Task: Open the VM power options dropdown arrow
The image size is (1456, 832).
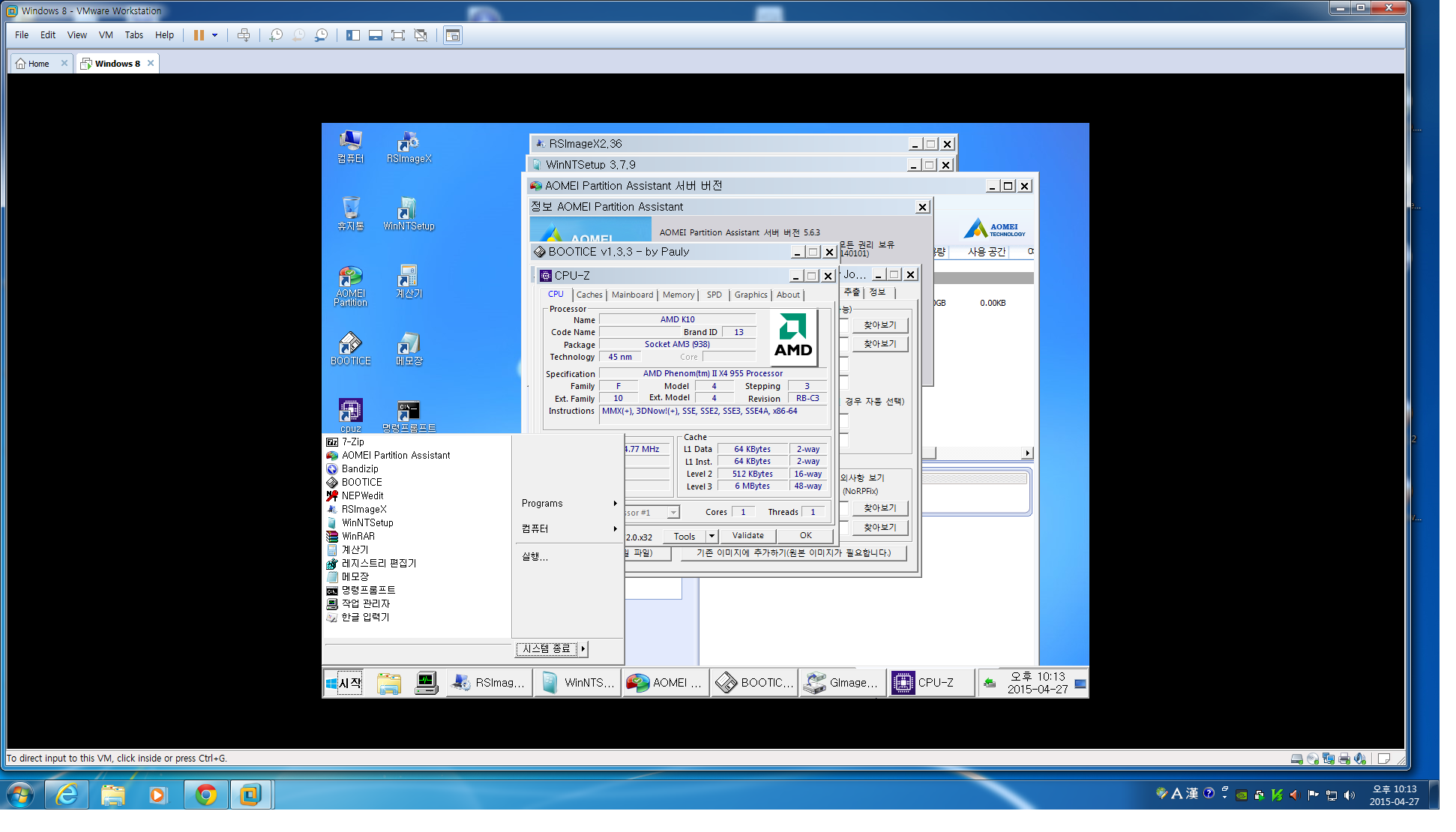Action: pos(215,35)
